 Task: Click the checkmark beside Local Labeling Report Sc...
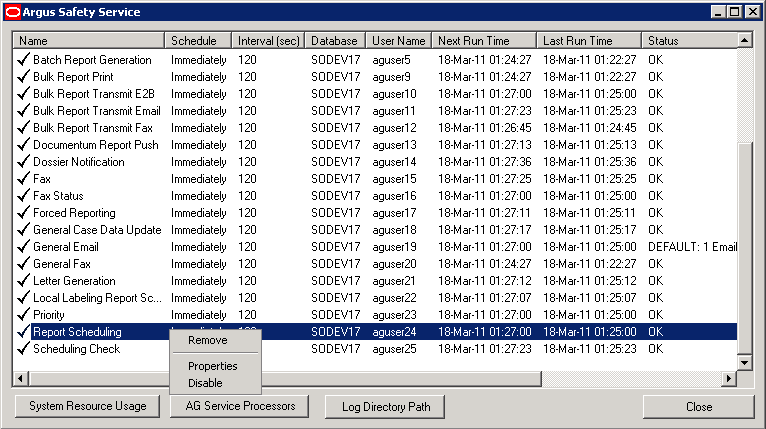23,298
